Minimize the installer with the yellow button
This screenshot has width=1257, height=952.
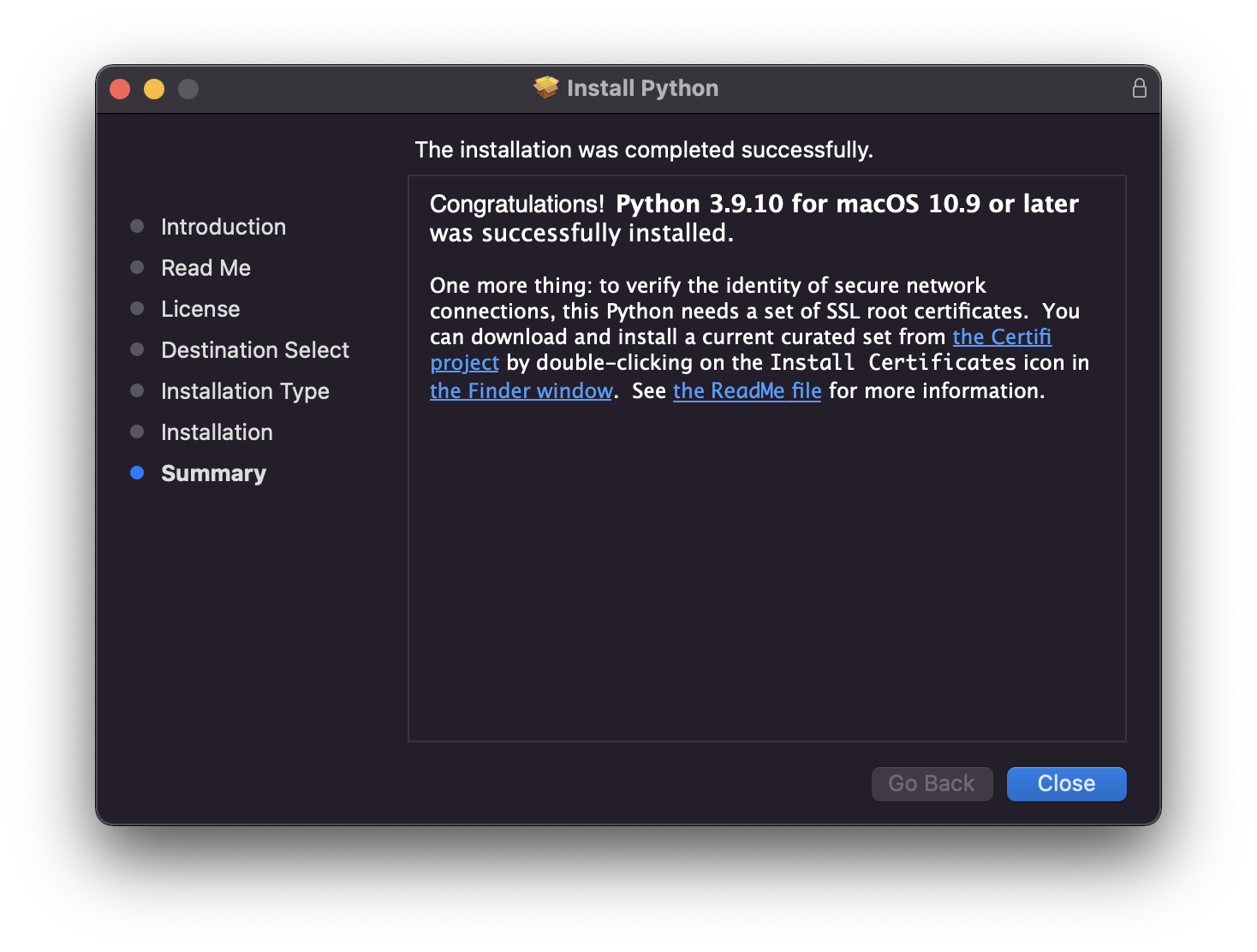[x=154, y=89]
